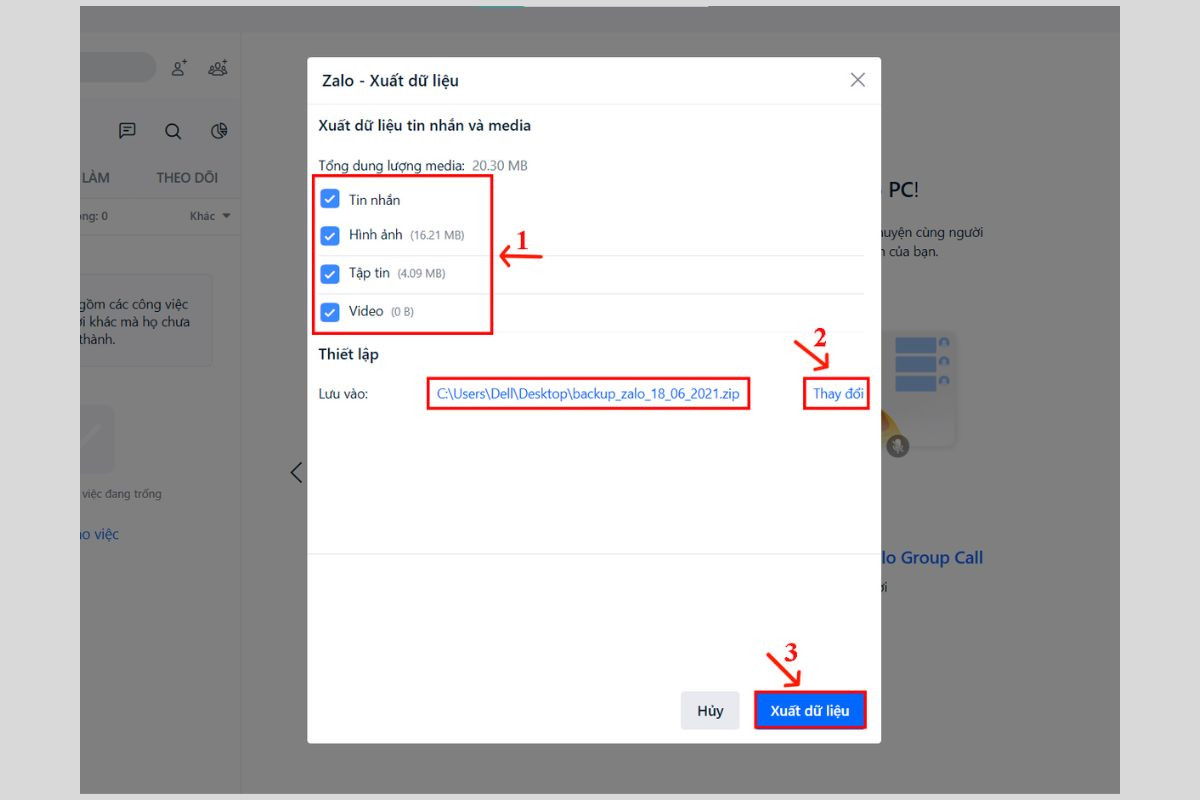
Task: Click the backup_zalo zip save path
Action: click(588, 394)
